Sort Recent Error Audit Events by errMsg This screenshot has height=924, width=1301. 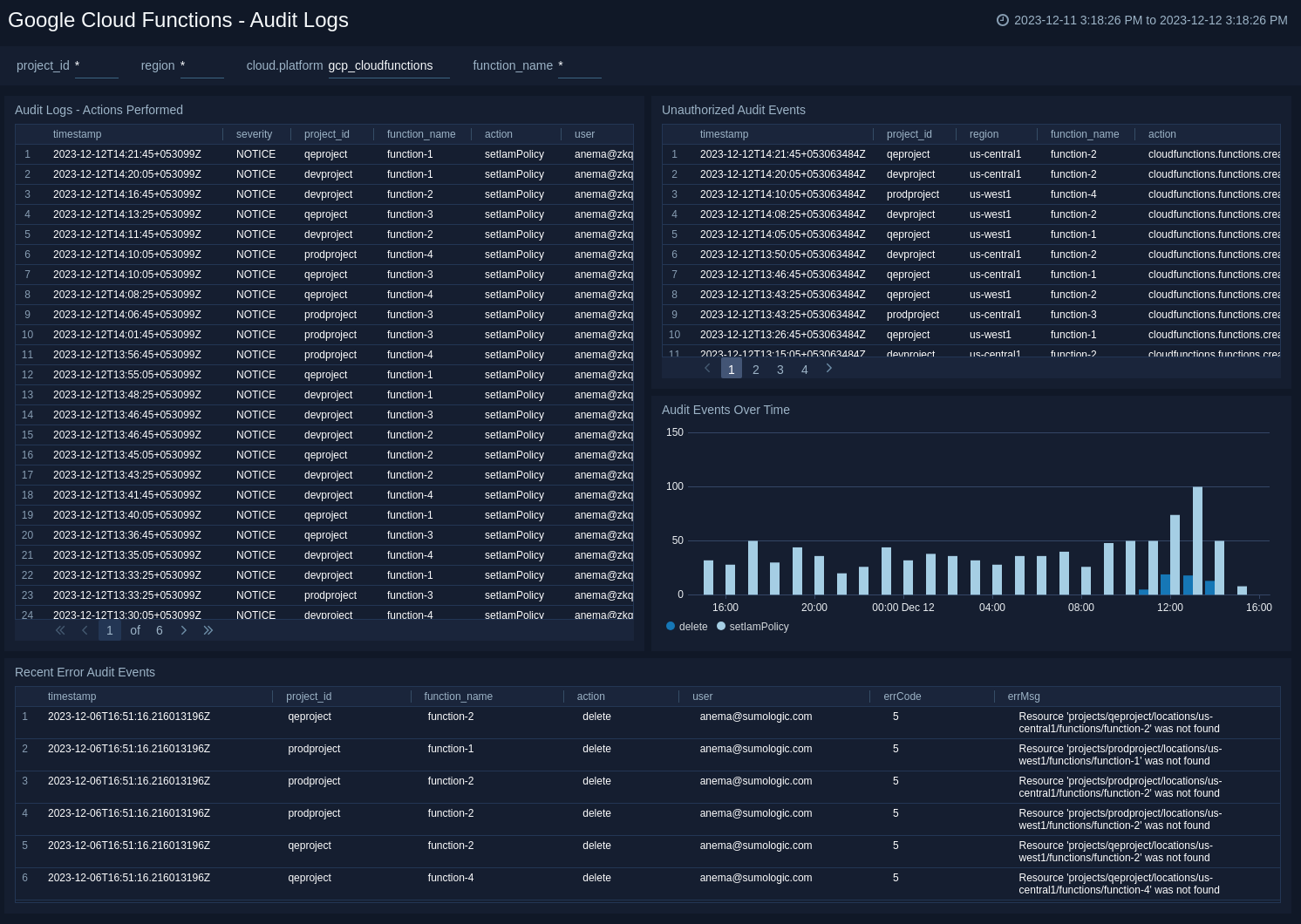point(1023,696)
